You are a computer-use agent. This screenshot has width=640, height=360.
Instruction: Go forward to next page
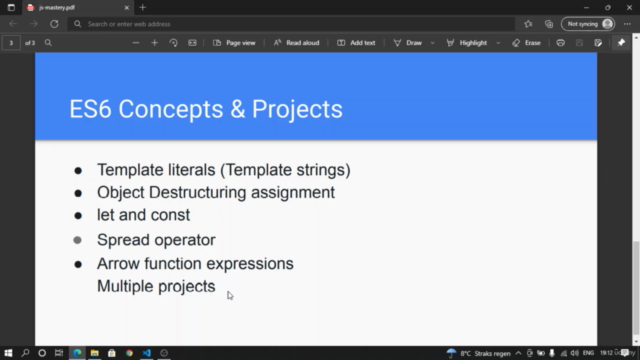[x=33, y=24]
